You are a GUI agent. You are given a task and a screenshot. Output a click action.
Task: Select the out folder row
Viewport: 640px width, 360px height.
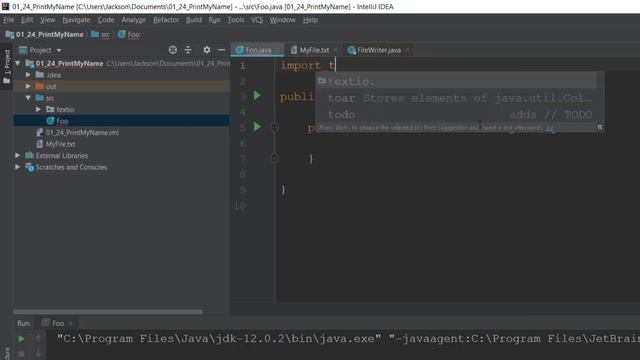[x=122, y=86]
